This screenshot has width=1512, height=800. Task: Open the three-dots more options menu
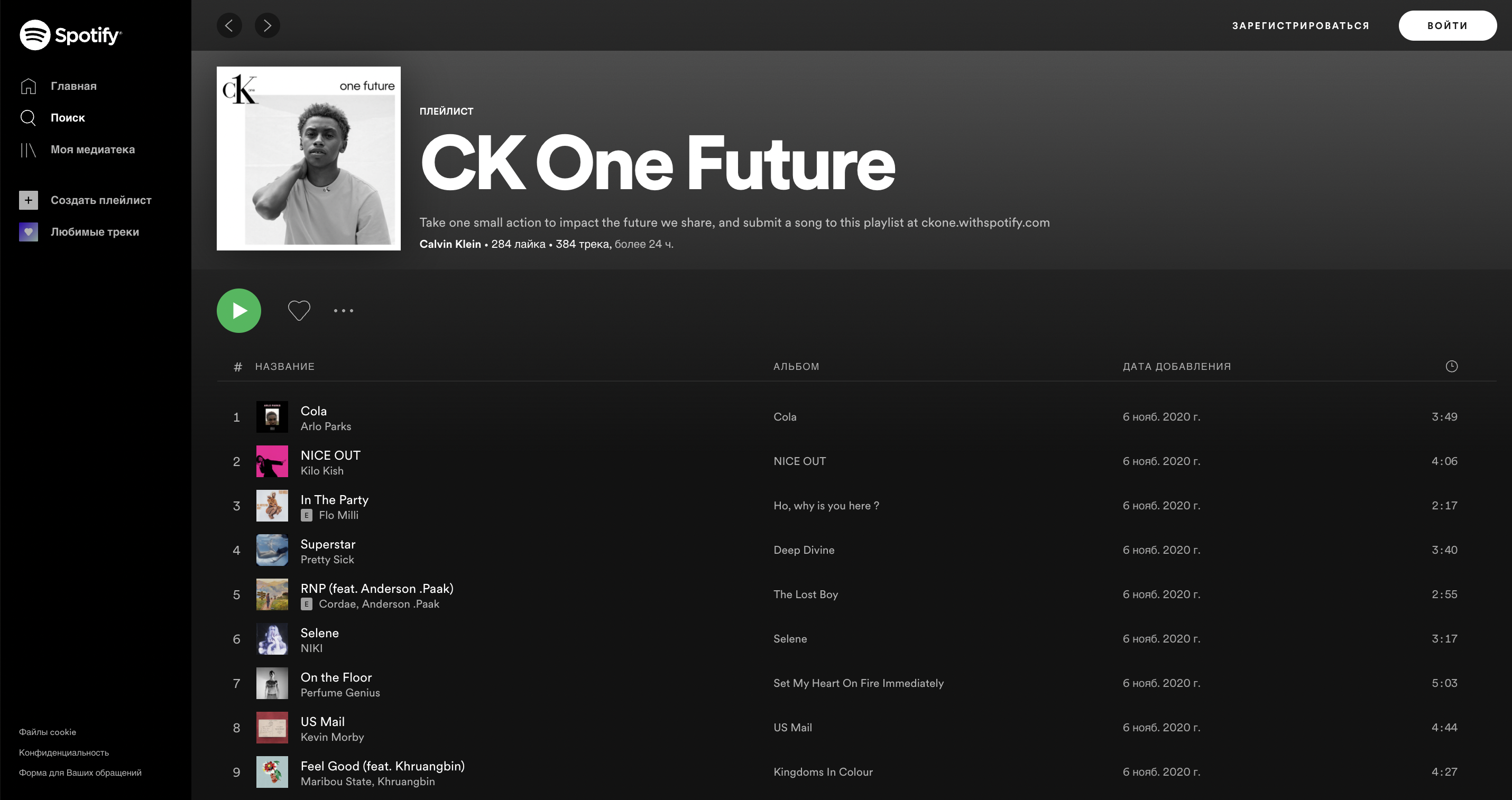point(343,310)
